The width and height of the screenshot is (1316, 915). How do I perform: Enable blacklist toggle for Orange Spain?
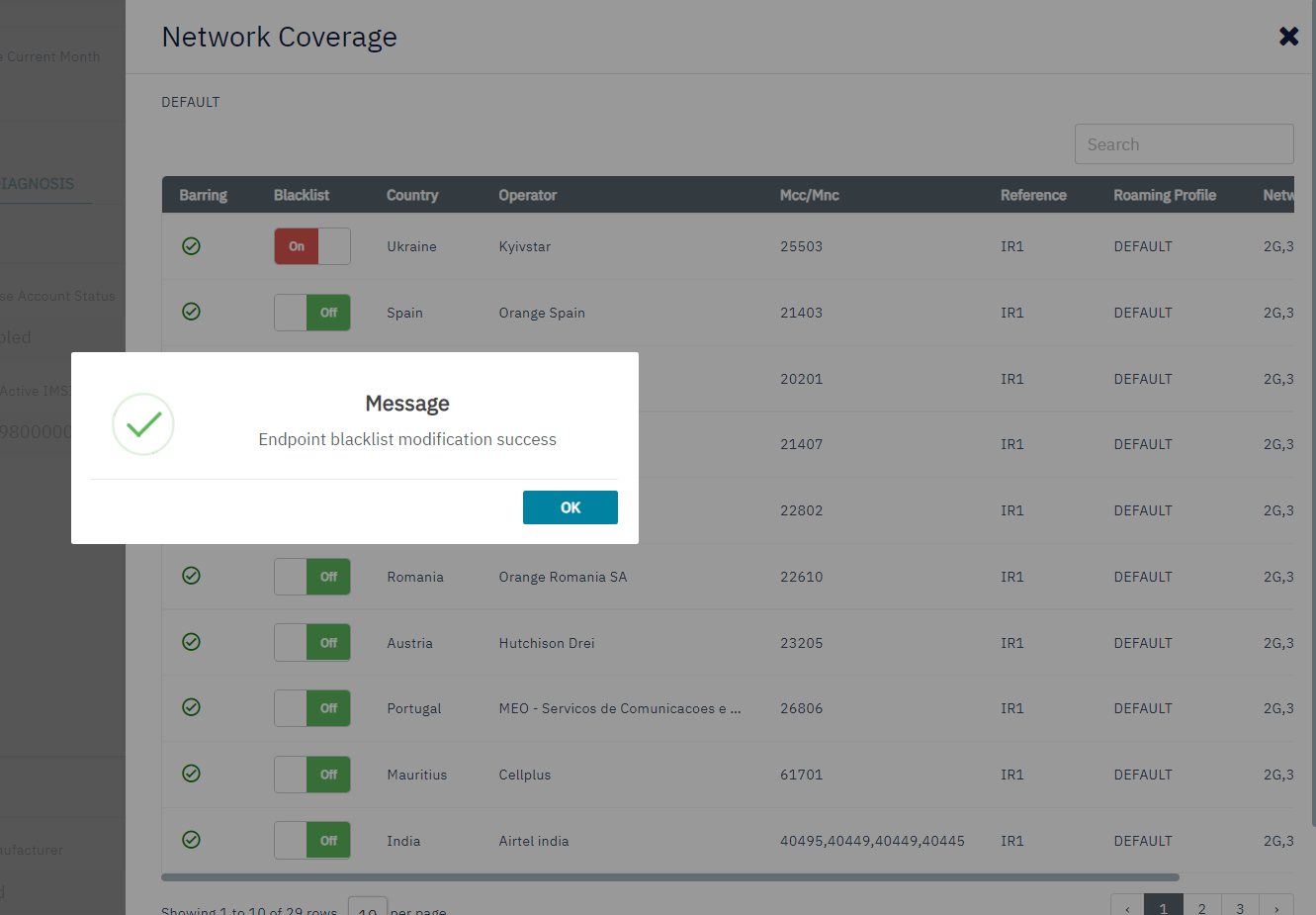click(311, 313)
